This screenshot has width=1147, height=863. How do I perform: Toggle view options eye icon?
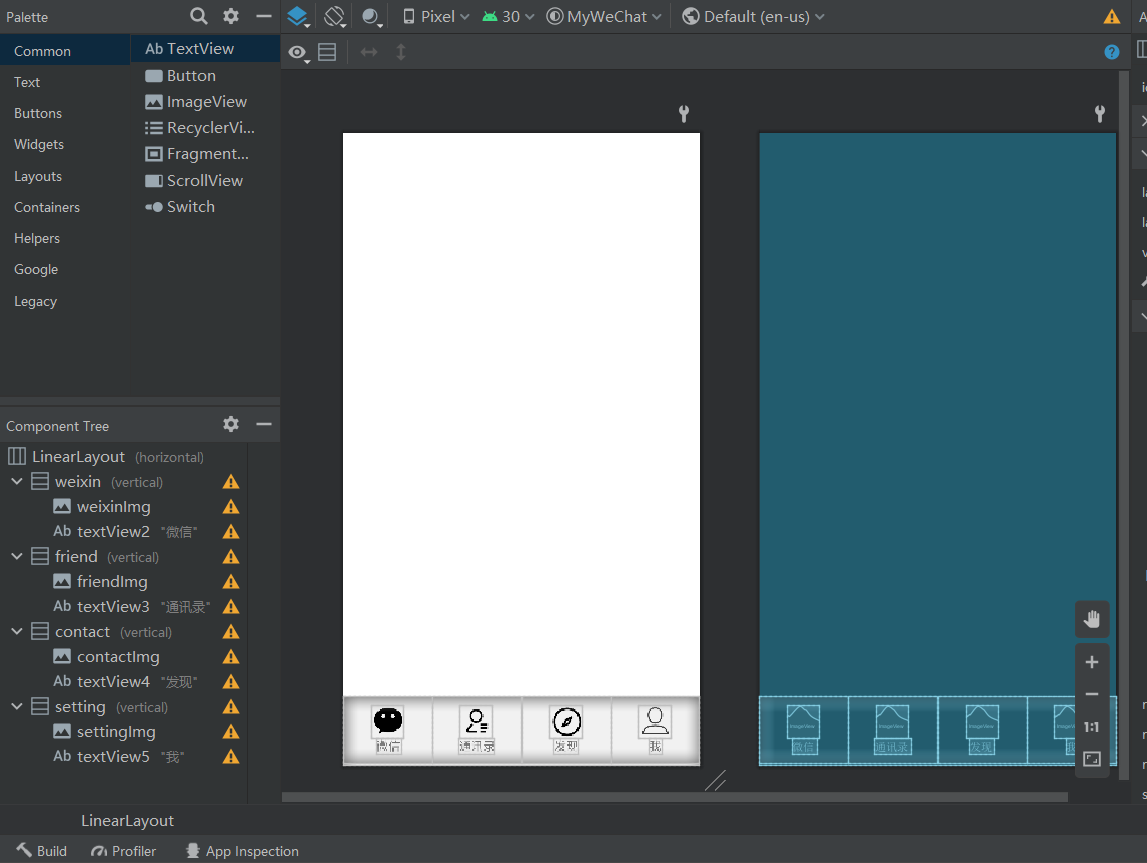pyautogui.click(x=298, y=52)
